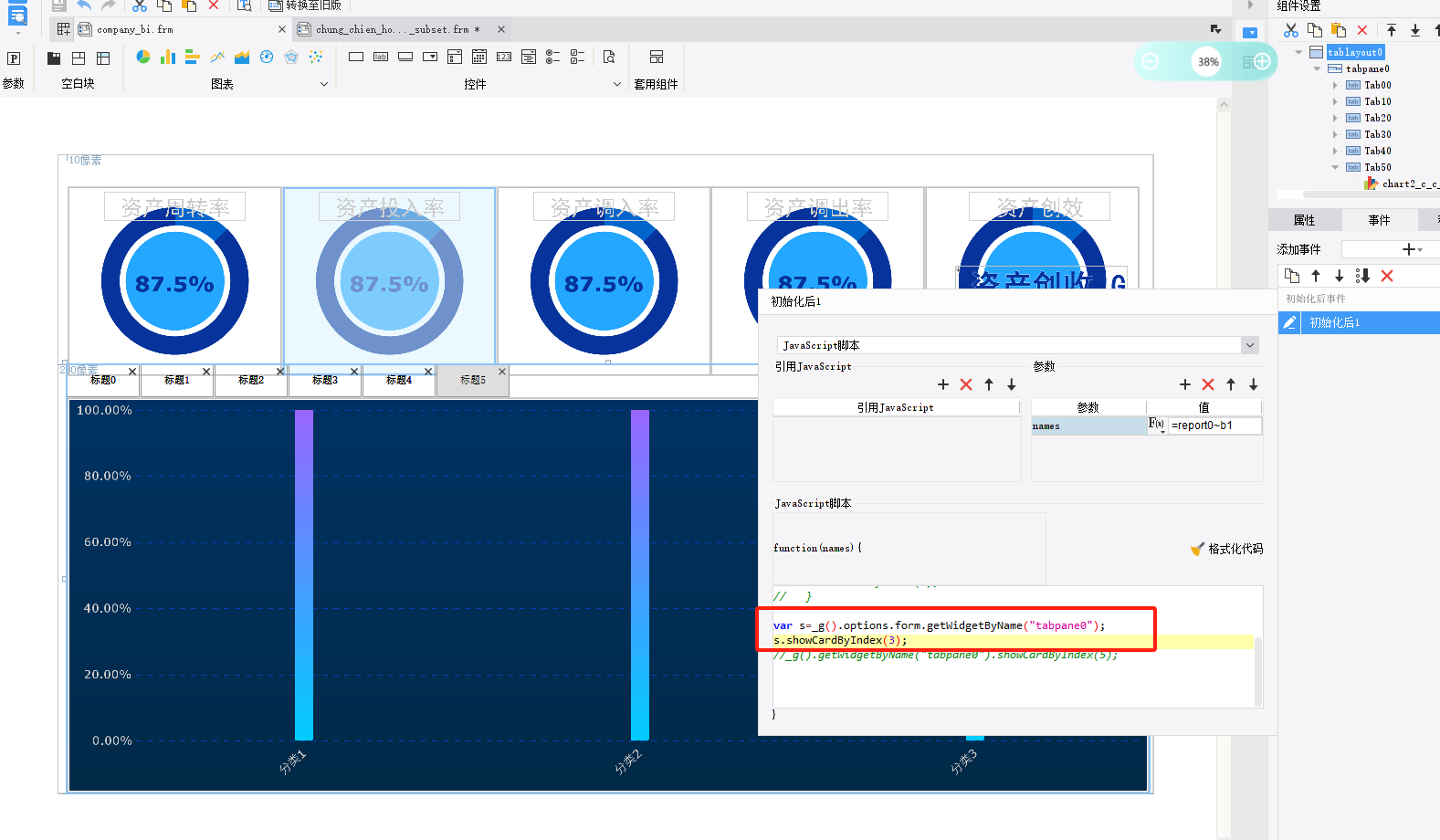This screenshot has height=840, width=1440.
Task: Open the JavaScript脚本 type dropdown
Action: pos(1250,345)
